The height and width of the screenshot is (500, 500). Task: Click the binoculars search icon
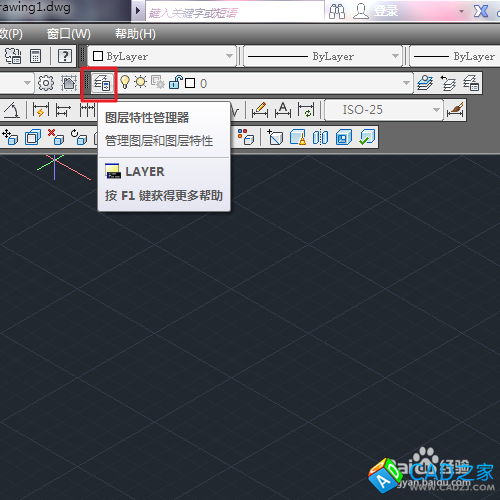(x=337, y=12)
